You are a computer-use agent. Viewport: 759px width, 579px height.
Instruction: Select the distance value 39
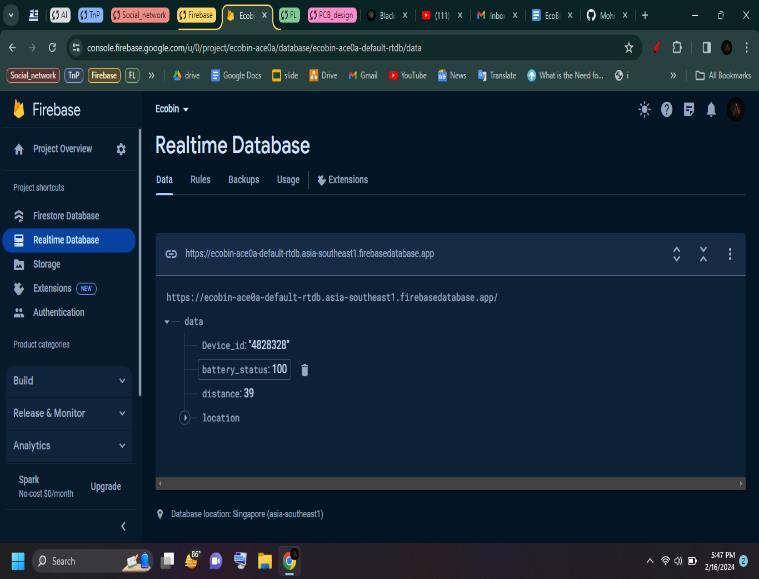pos(248,393)
